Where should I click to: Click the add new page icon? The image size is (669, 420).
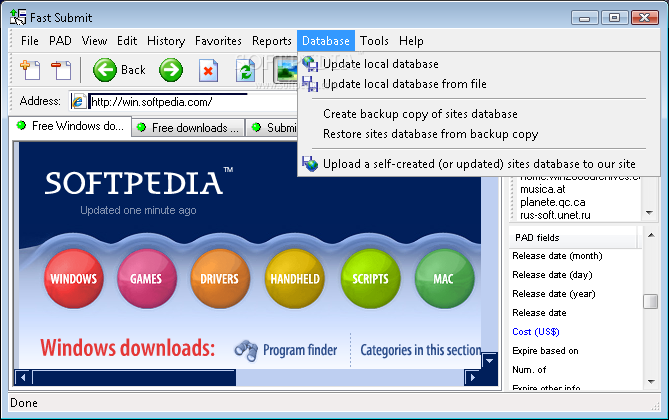click(x=30, y=70)
